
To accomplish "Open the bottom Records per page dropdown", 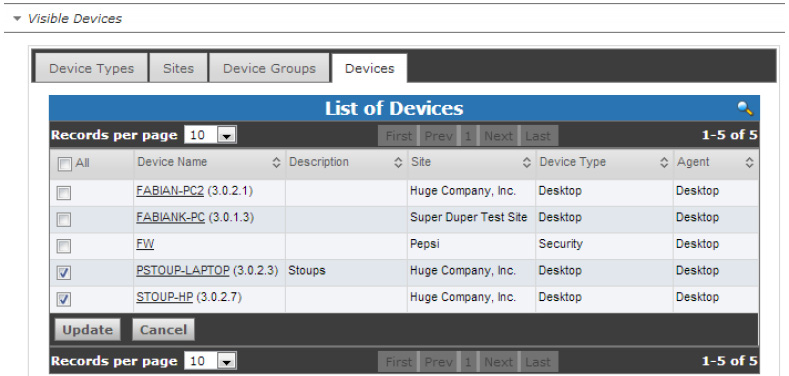I will tap(210, 361).
